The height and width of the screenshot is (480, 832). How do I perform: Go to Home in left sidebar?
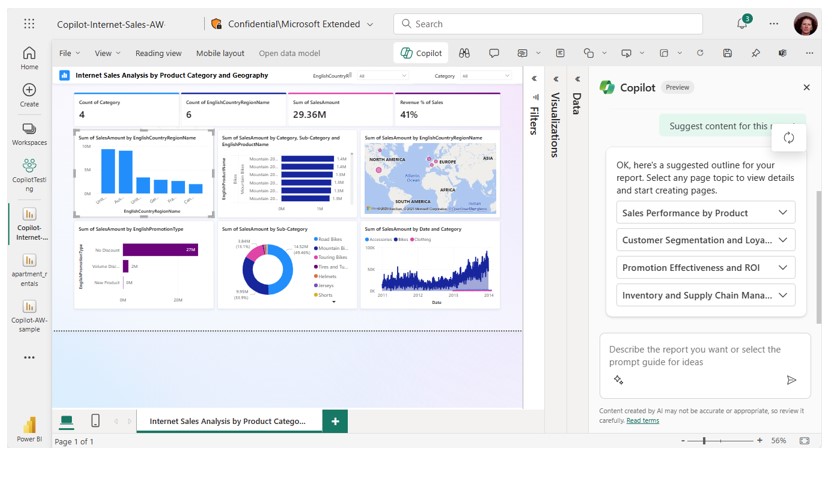[x=29, y=58]
